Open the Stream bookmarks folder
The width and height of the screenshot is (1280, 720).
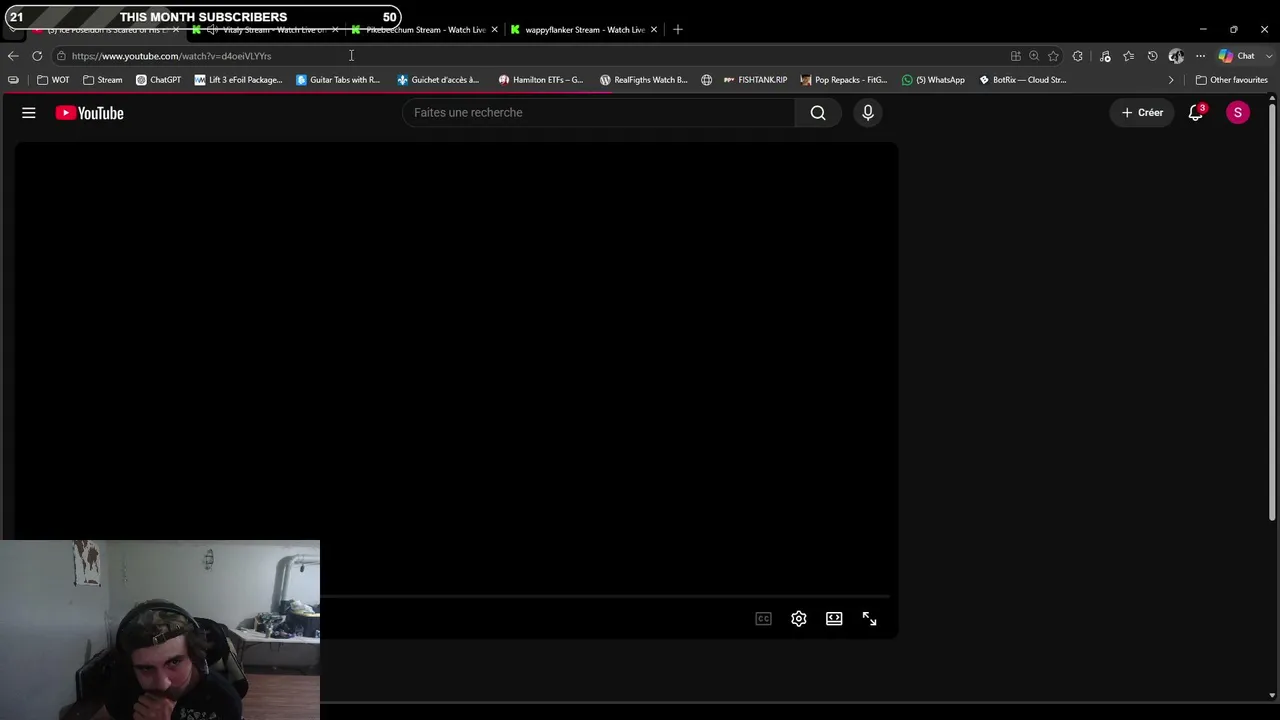pyautogui.click(x=103, y=80)
